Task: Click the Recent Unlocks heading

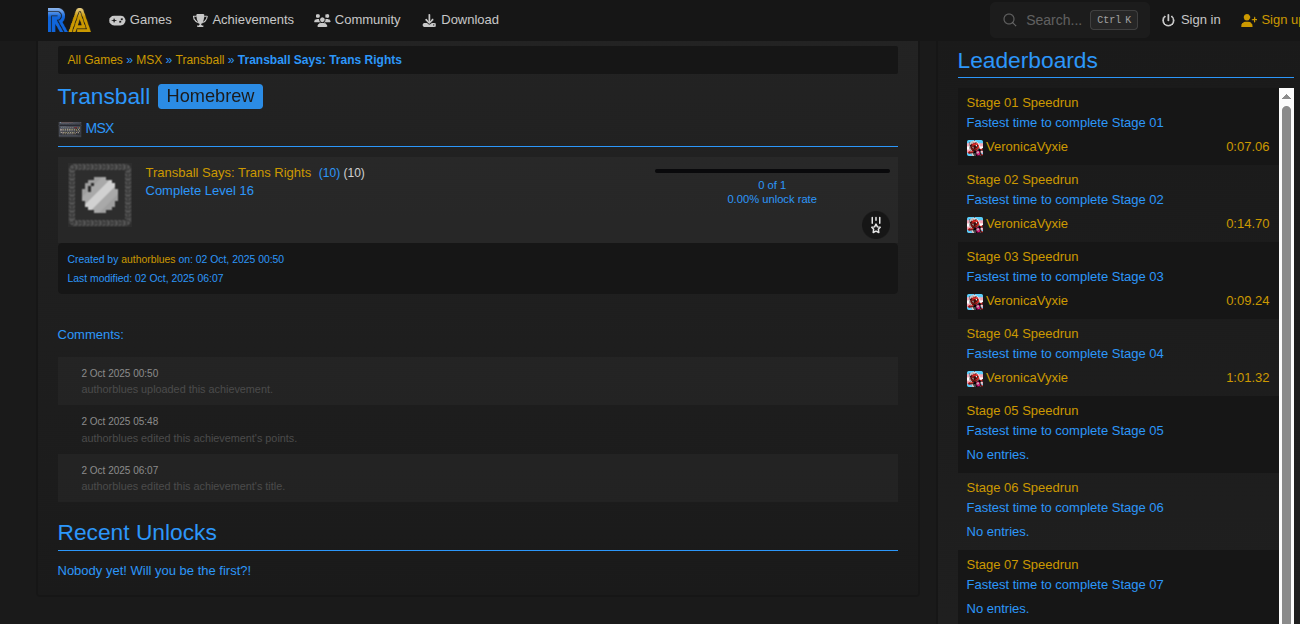Action: point(137,532)
